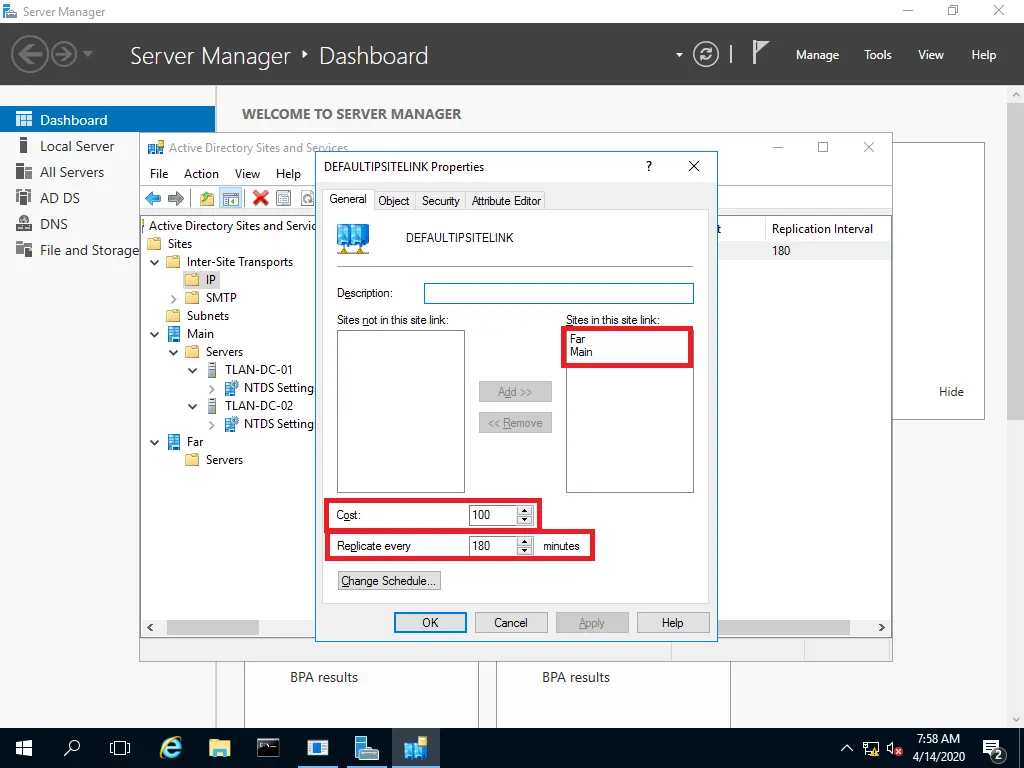The width and height of the screenshot is (1024, 768).
Task: Switch to the Attribute Editor tab
Action: 506,201
